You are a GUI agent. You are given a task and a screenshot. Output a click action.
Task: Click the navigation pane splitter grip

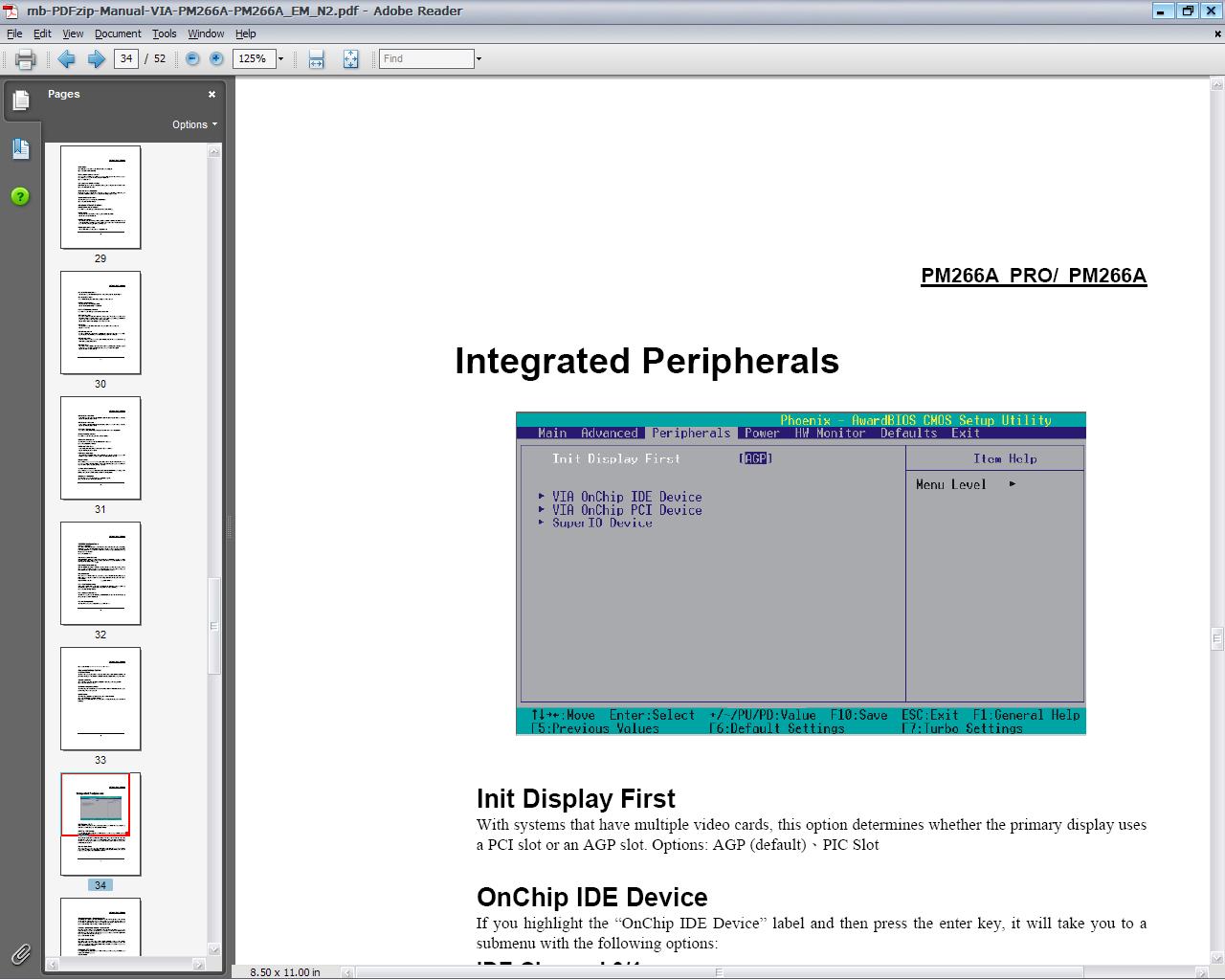point(229,526)
